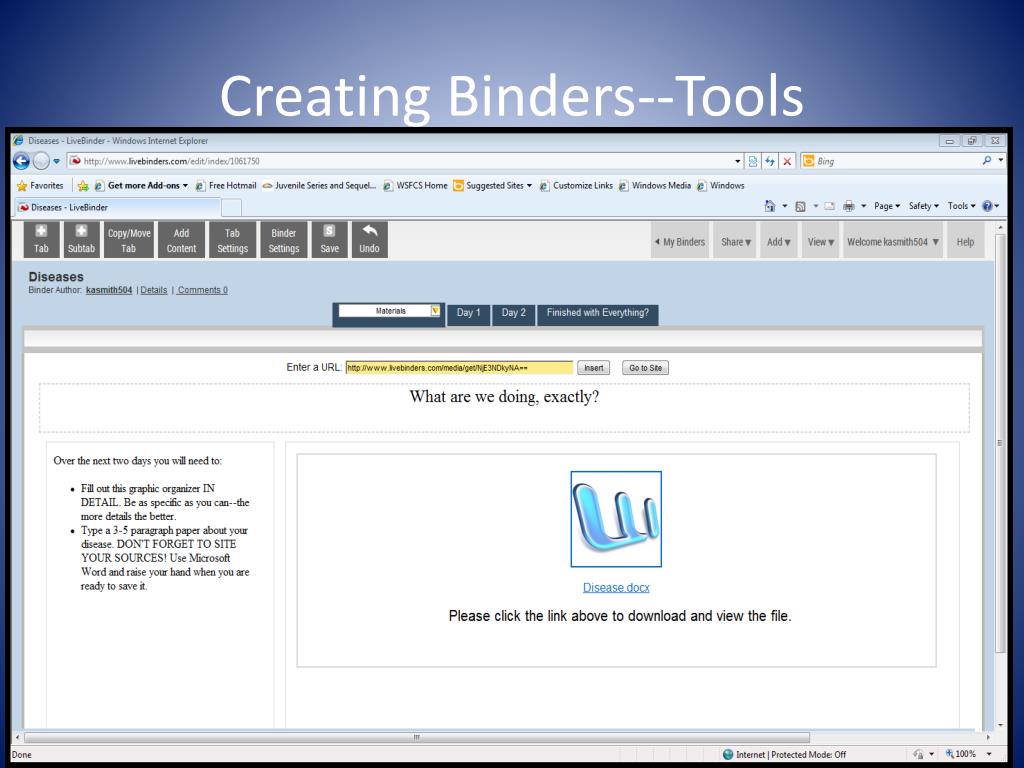Click the Insert button next to the URL
This screenshot has width=1024, height=768.
pyautogui.click(x=593, y=367)
